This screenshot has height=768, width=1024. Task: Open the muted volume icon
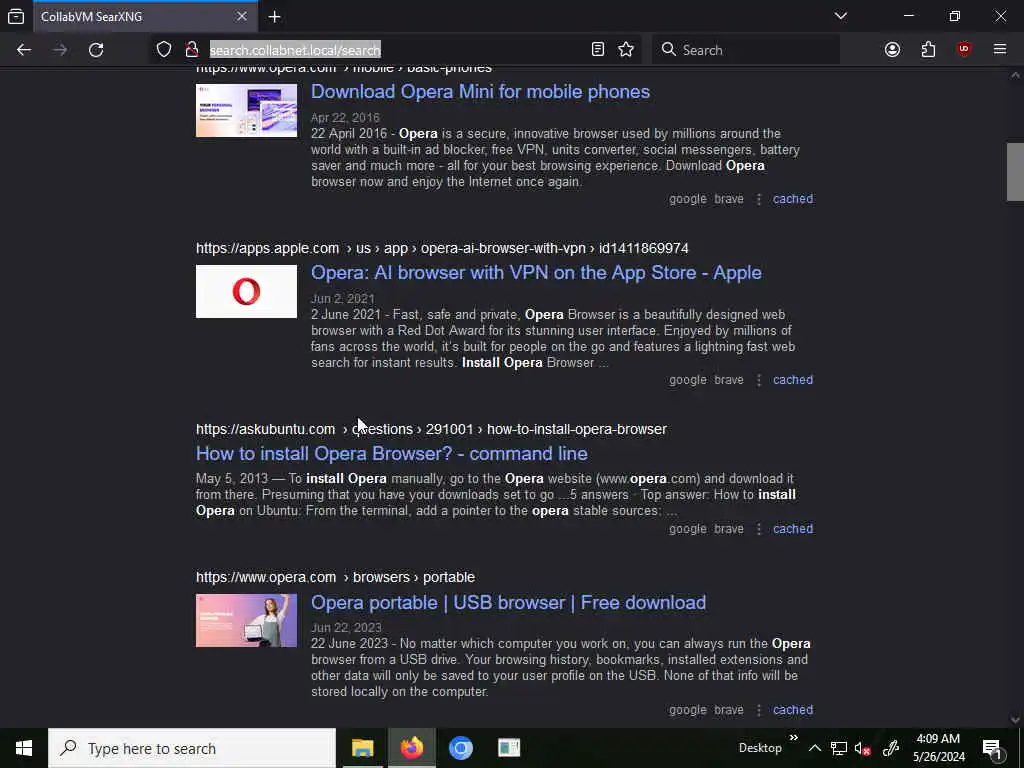863,748
